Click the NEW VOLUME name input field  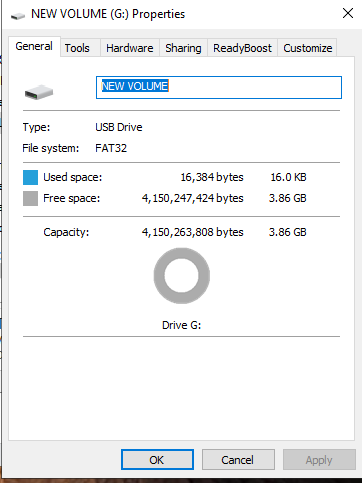coord(219,87)
